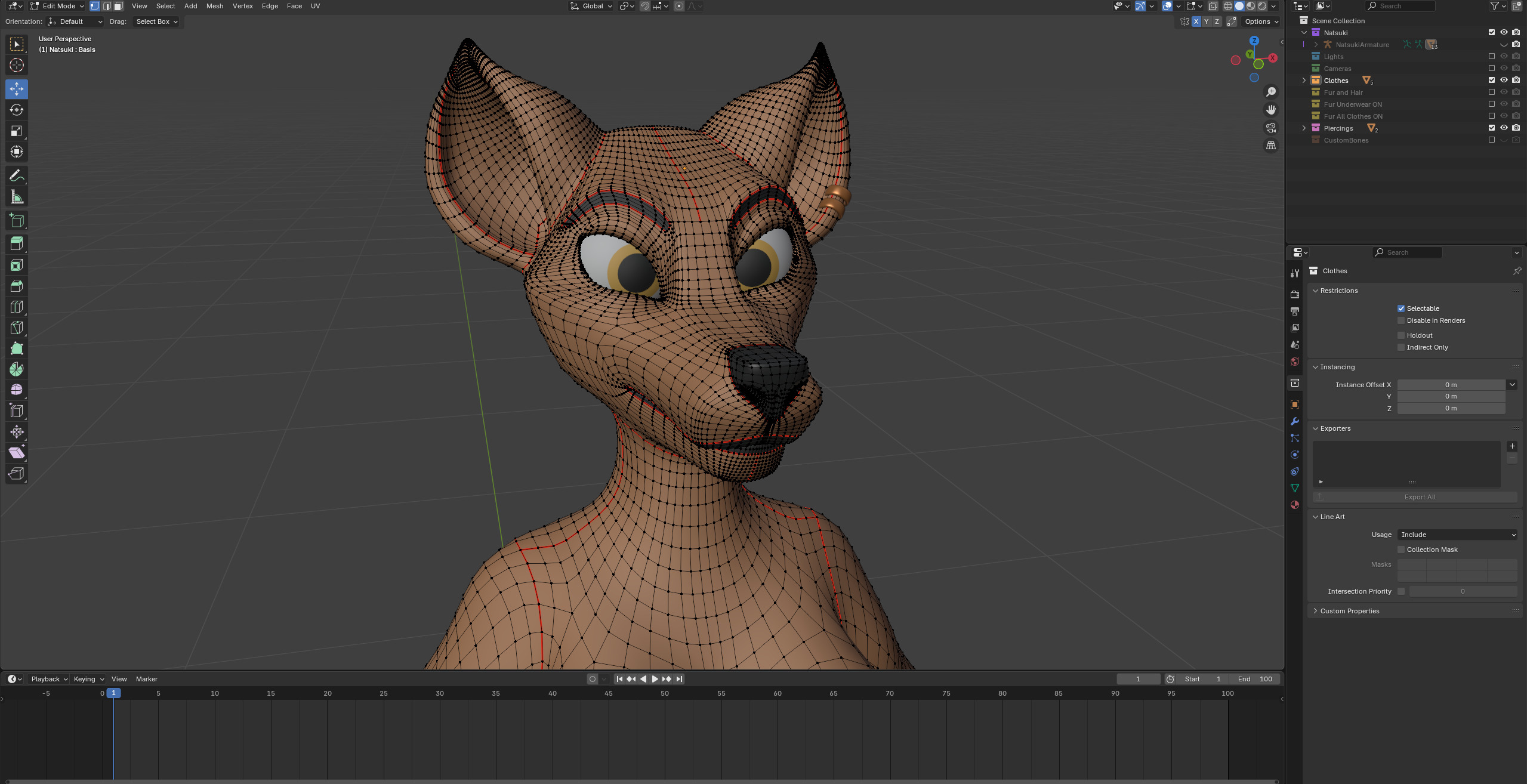Viewport: 1527px width, 784px height.
Task: Expand the Custom Properties panel
Action: [1349, 611]
